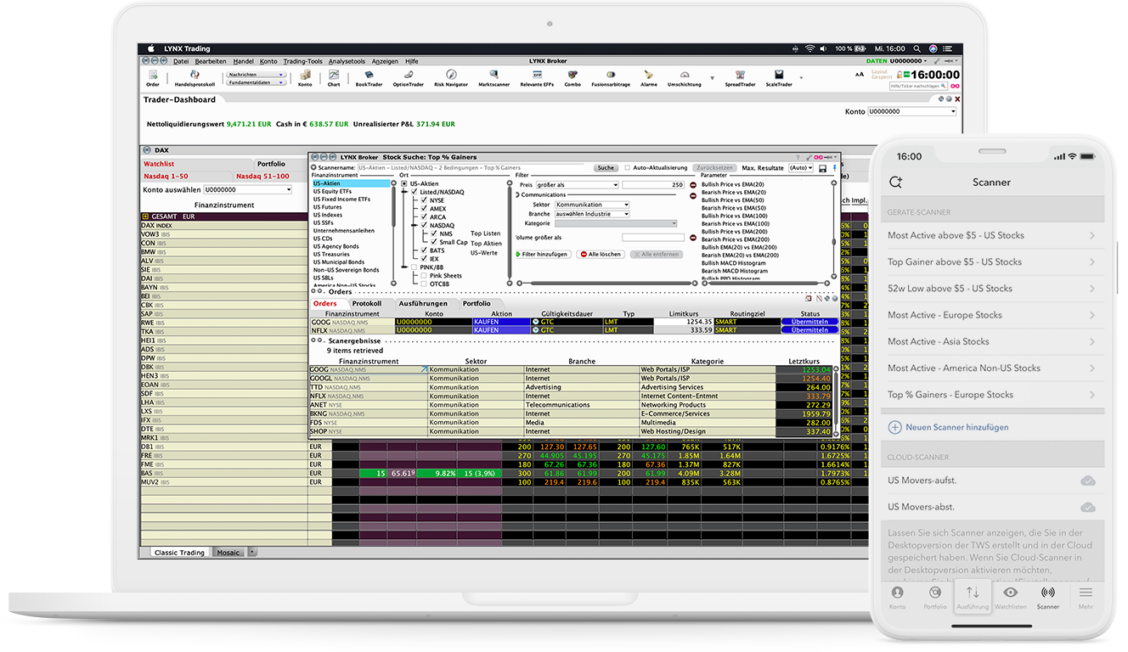
Task: Launch the OptionTrader tool
Action: [x=408, y=78]
